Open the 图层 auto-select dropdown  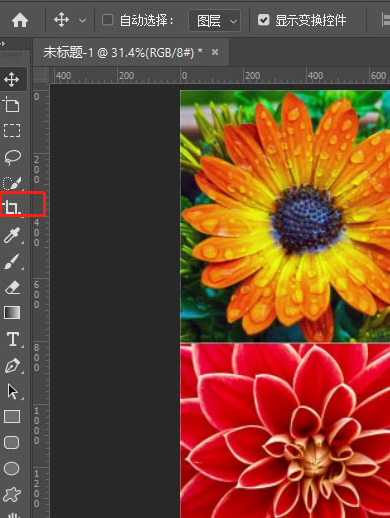[x=214, y=21]
